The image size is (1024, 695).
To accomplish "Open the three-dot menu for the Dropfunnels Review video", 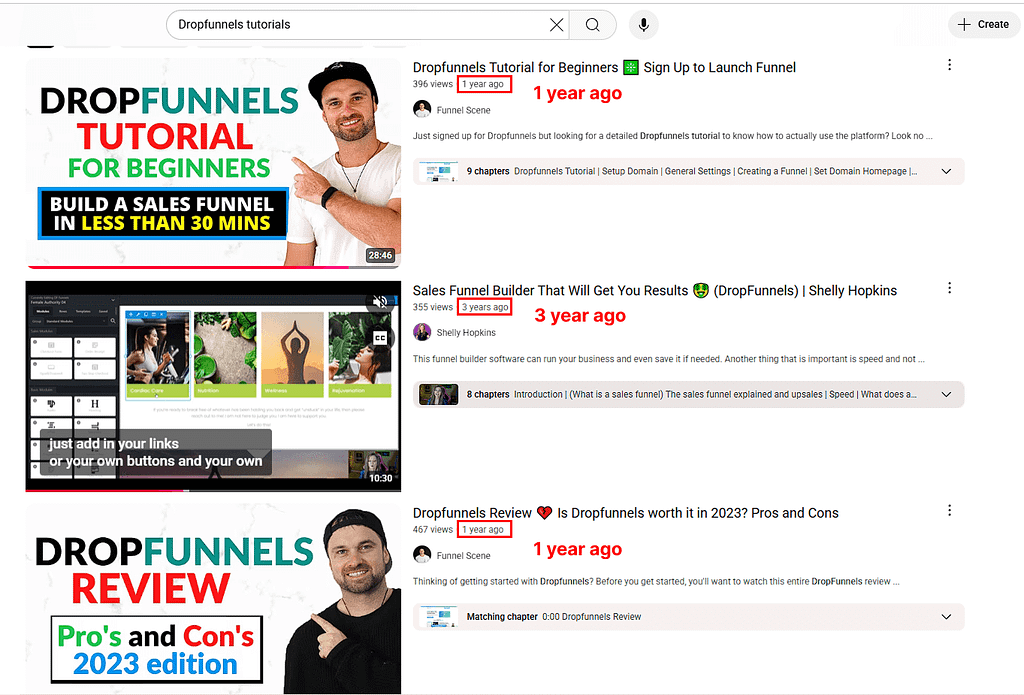I will (950, 510).
